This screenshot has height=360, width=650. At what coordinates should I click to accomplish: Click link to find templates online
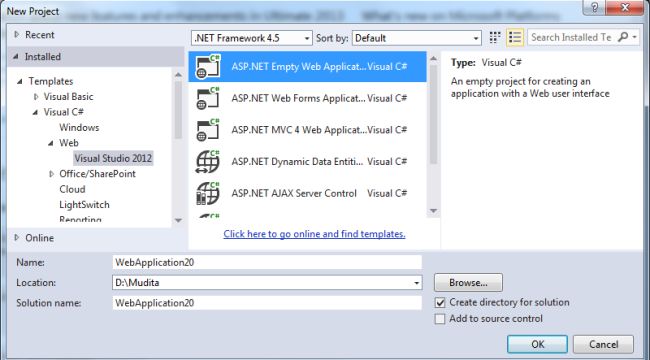[x=314, y=234]
